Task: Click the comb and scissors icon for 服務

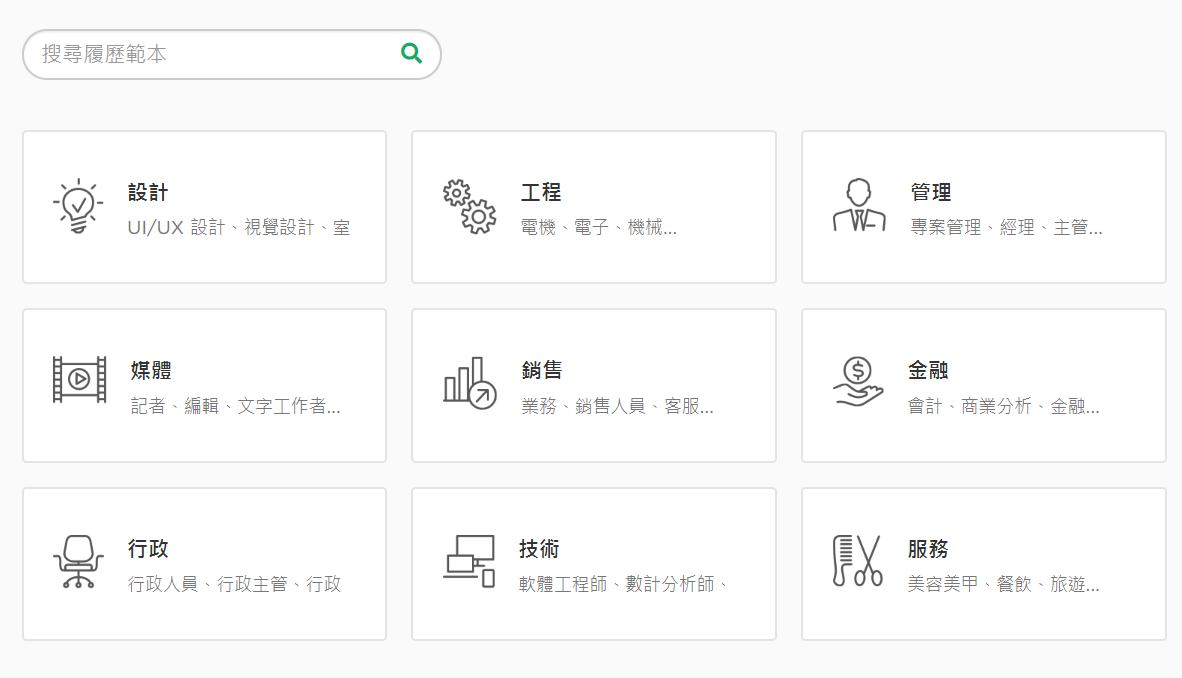Action: (x=857, y=561)
